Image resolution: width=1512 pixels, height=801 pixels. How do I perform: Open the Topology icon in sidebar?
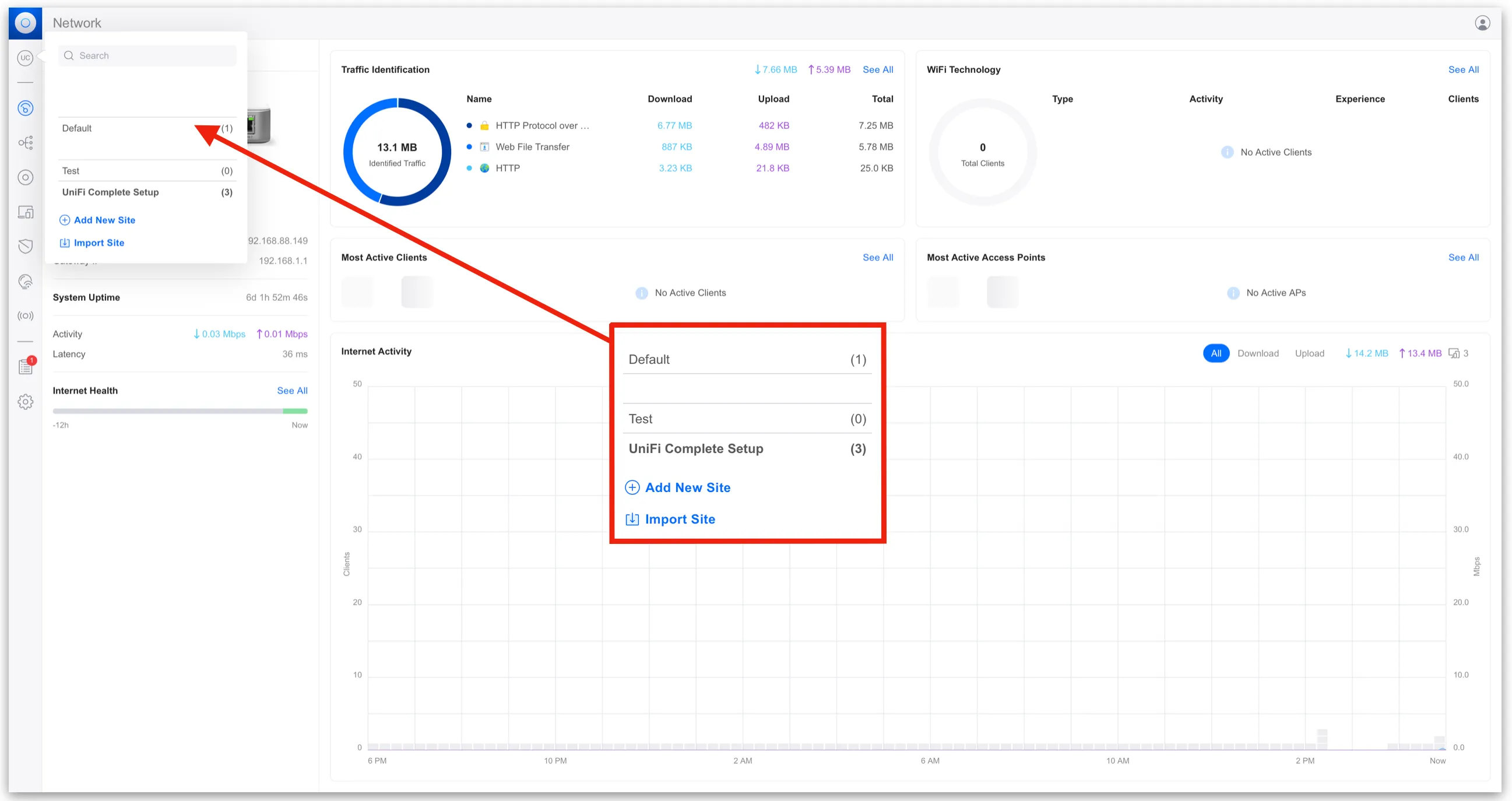click(x=24, y=143)
